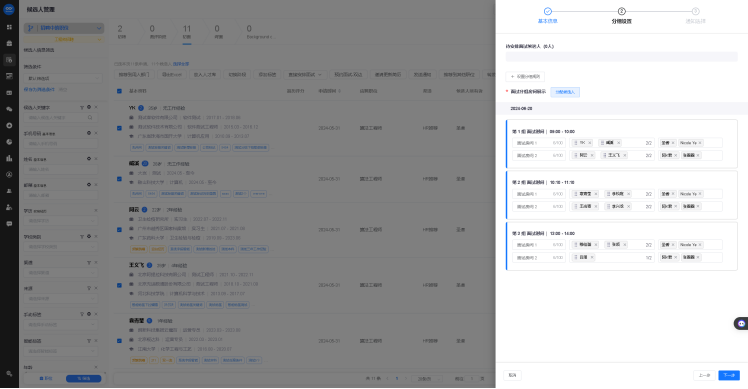Screen dimensions: 748x389
Task: Click the branch icon in top filter dropdown
Action: [31, 28]
